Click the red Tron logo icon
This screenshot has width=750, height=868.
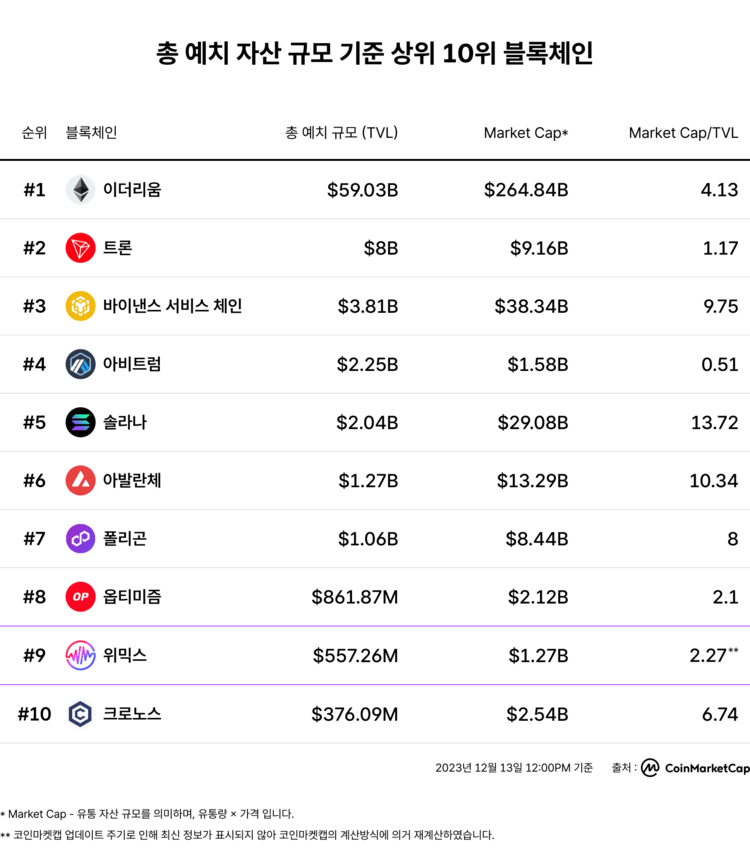(80, 248)
